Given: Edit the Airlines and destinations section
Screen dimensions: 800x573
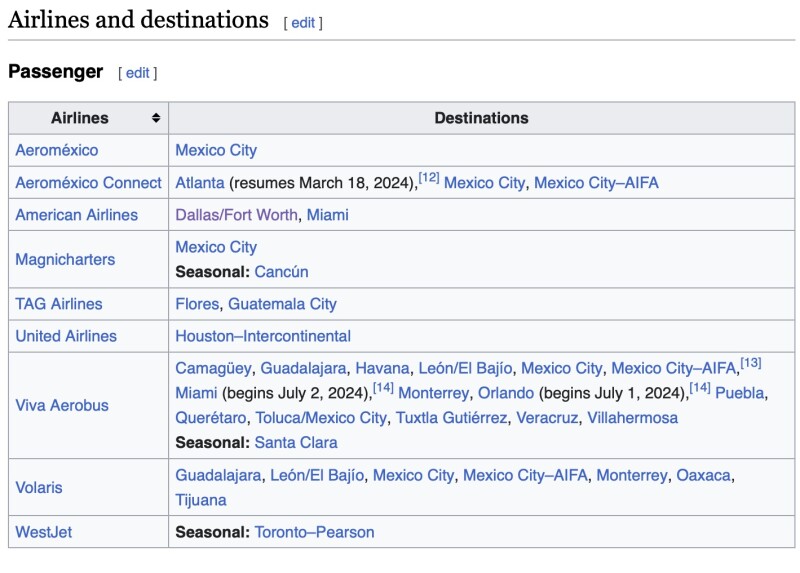Looking at the screenshot, I should (303, 22).
